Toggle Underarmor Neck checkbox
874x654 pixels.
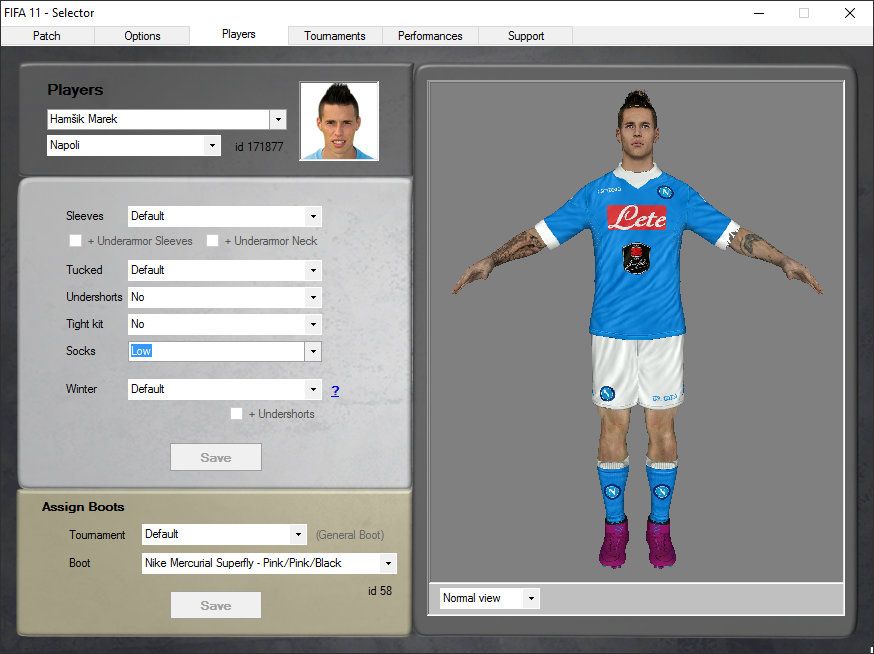pyautogui.click(x=213, y=241)
